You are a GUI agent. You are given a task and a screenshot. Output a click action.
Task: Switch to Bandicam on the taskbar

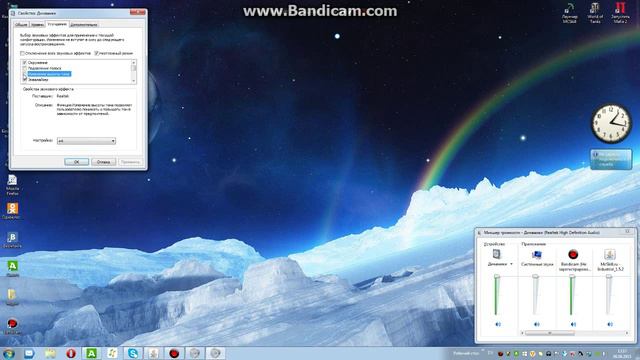tap(174, 353)
